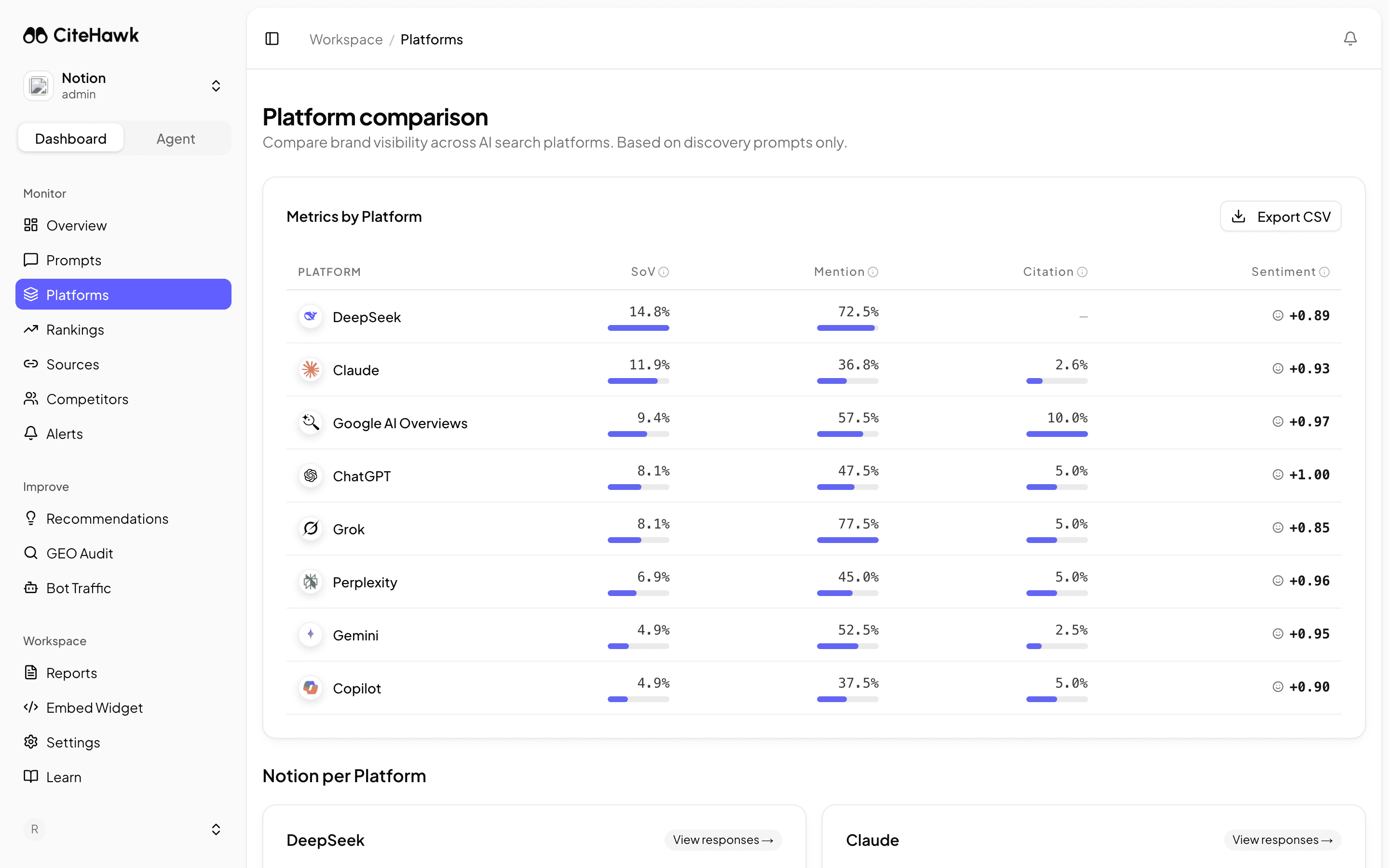The height and width of the screenshot is (868, 1389).
Task: Open GEO Audit in the sidebar
Action: pyautogui.click(x=123, y=553)
